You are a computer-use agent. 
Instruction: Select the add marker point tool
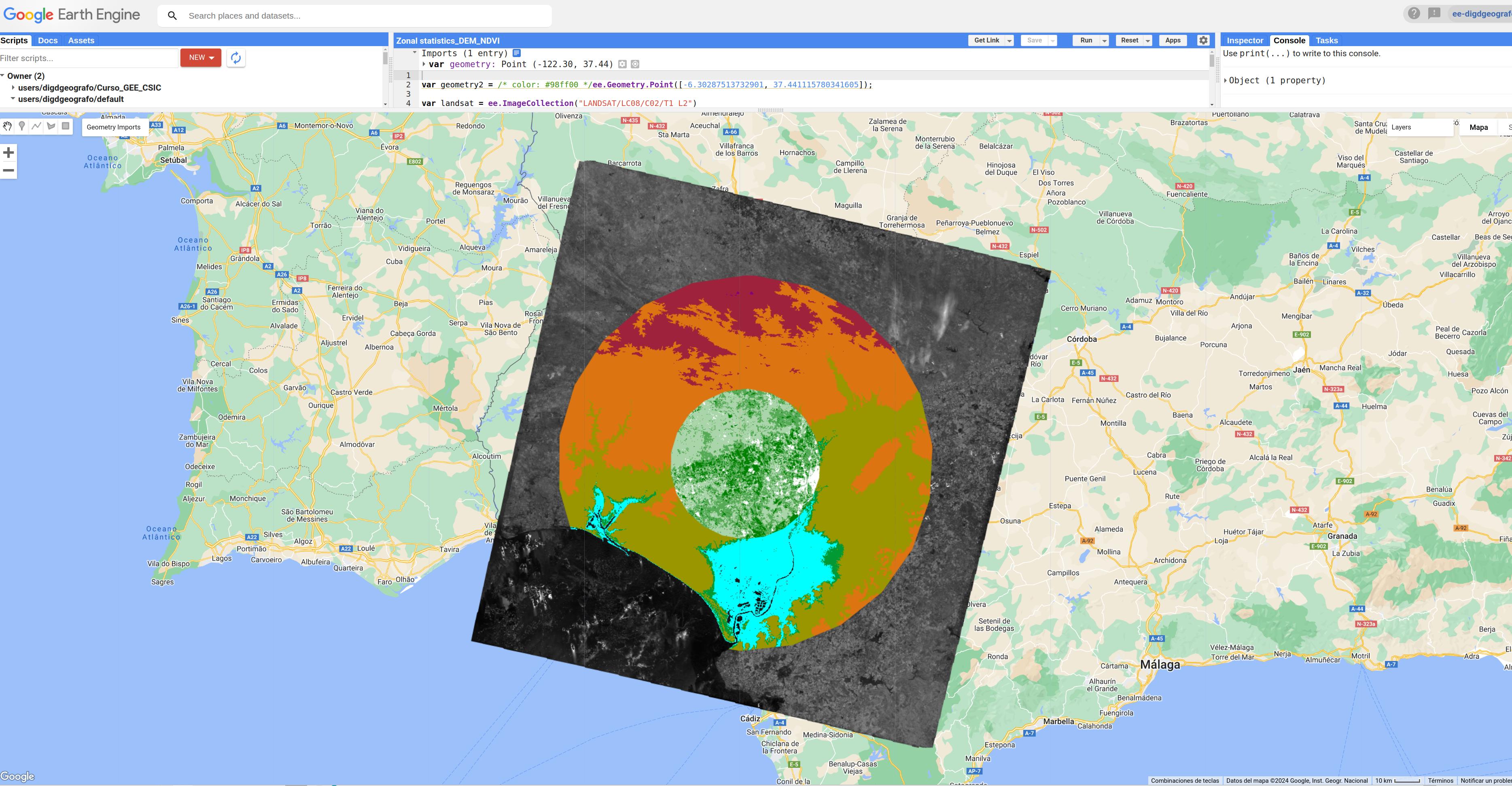click(22, 126)
